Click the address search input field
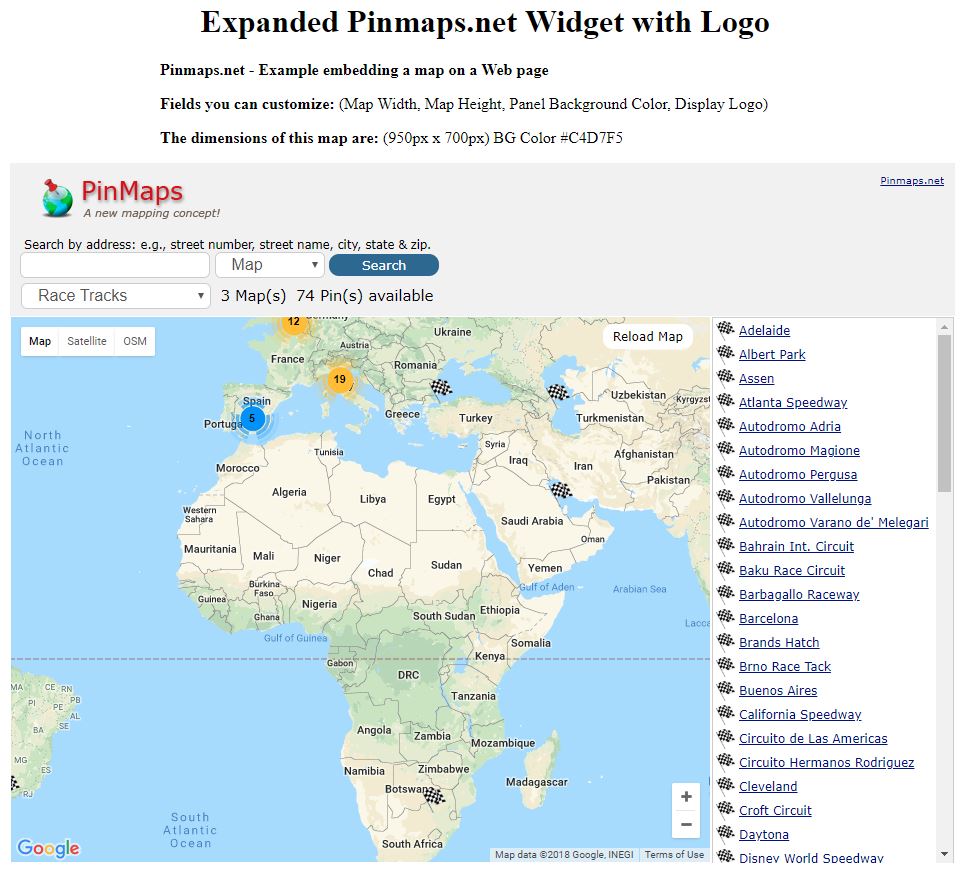 tap(115, 265)
